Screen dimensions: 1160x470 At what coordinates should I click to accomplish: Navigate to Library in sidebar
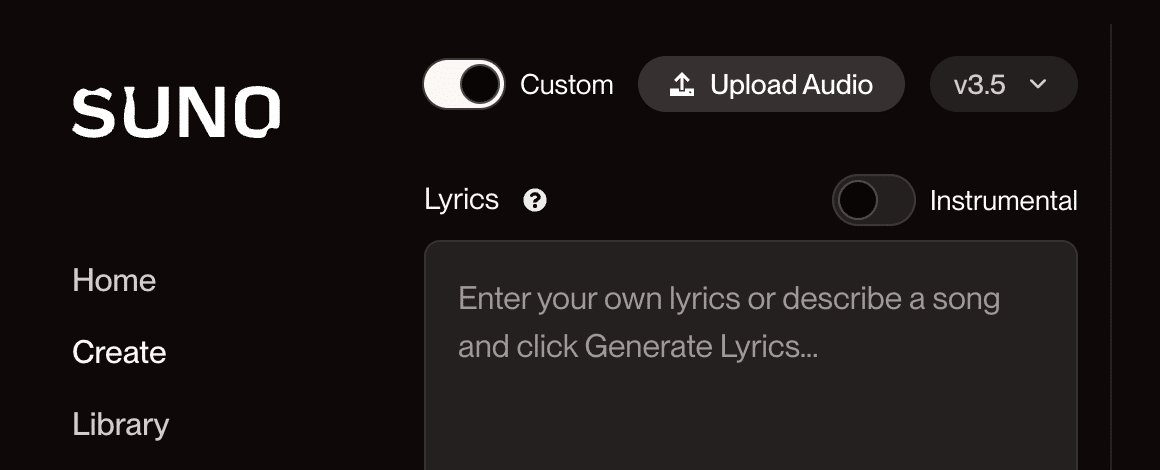pos(121,425)
